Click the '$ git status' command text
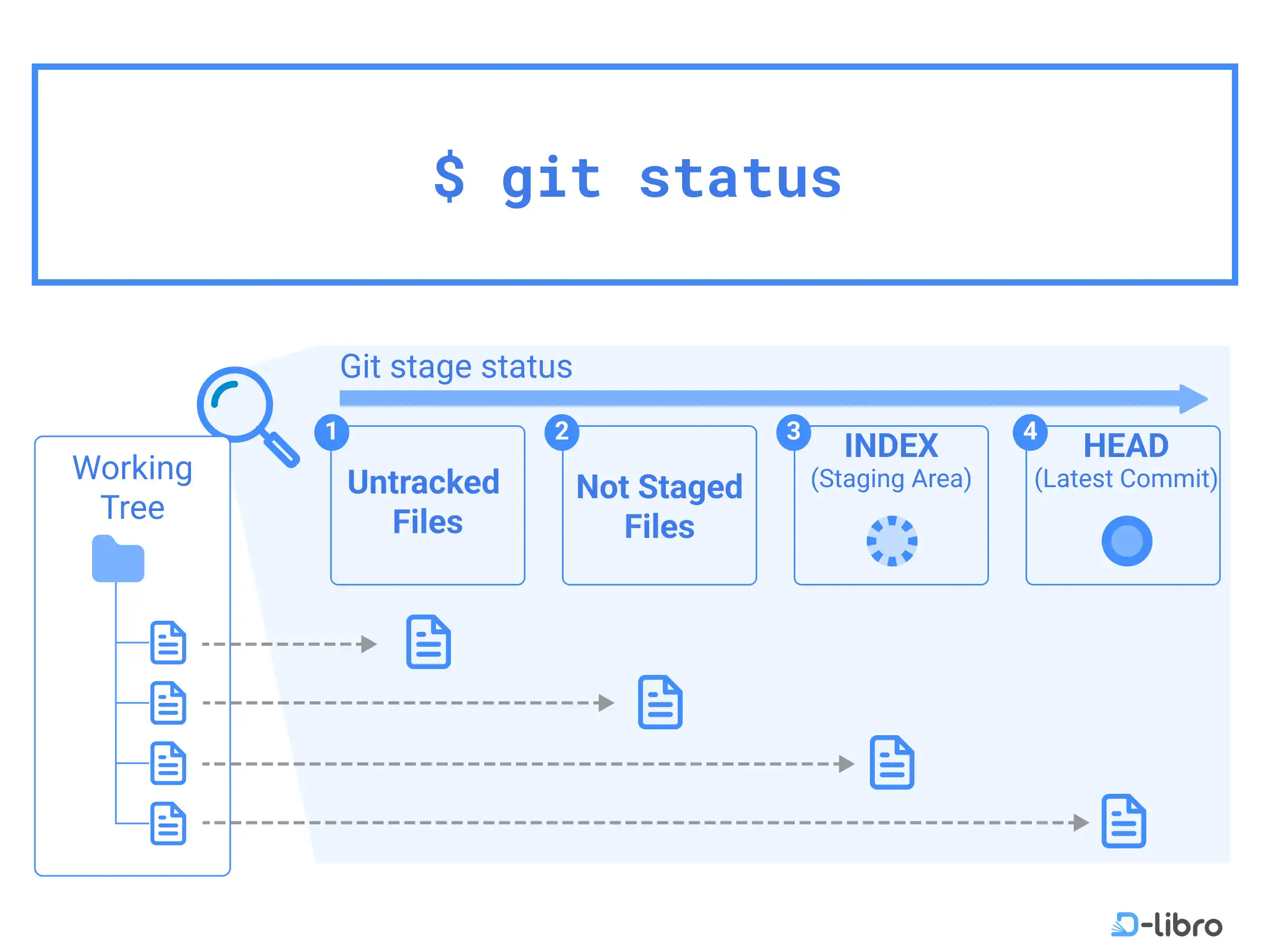 point(638,178)
